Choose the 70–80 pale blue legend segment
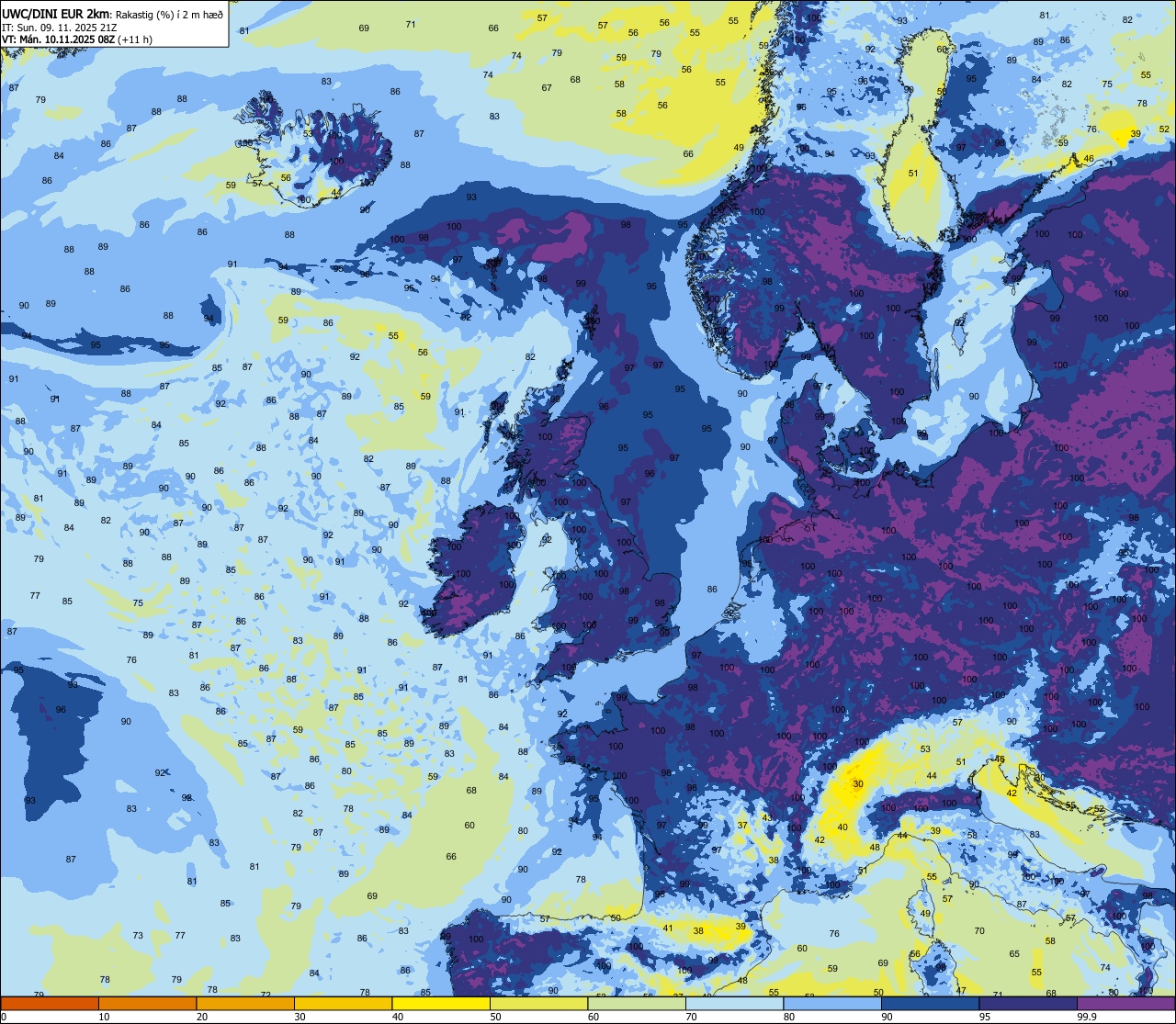The image size is (1176, 1024). (734, 1003)
